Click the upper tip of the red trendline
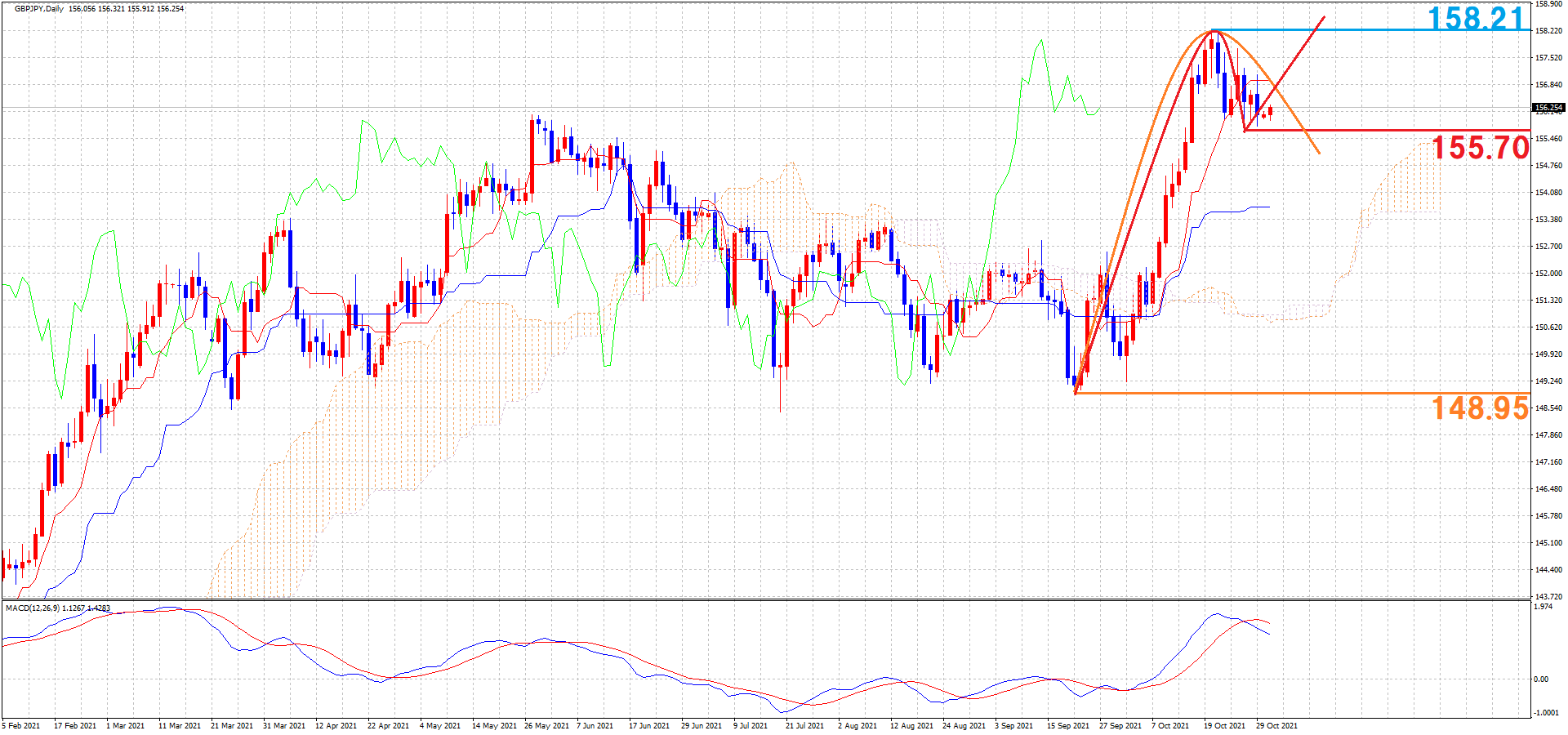This screenshot has height=735, width=1568. click(x=1324, y=17)
